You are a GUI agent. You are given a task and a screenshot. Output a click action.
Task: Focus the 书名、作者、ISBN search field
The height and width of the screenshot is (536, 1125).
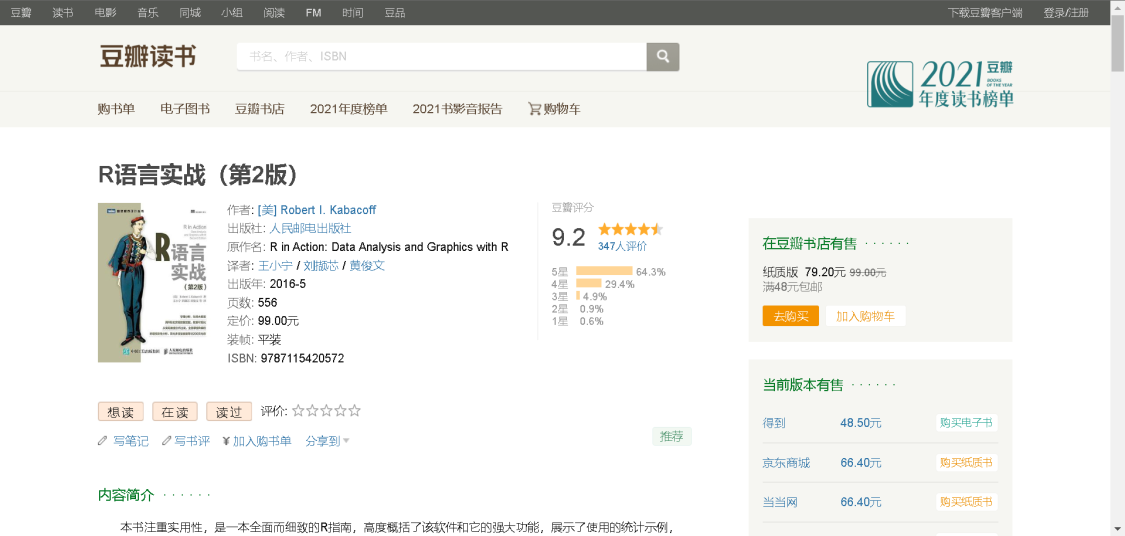click(x=442, y=57)
